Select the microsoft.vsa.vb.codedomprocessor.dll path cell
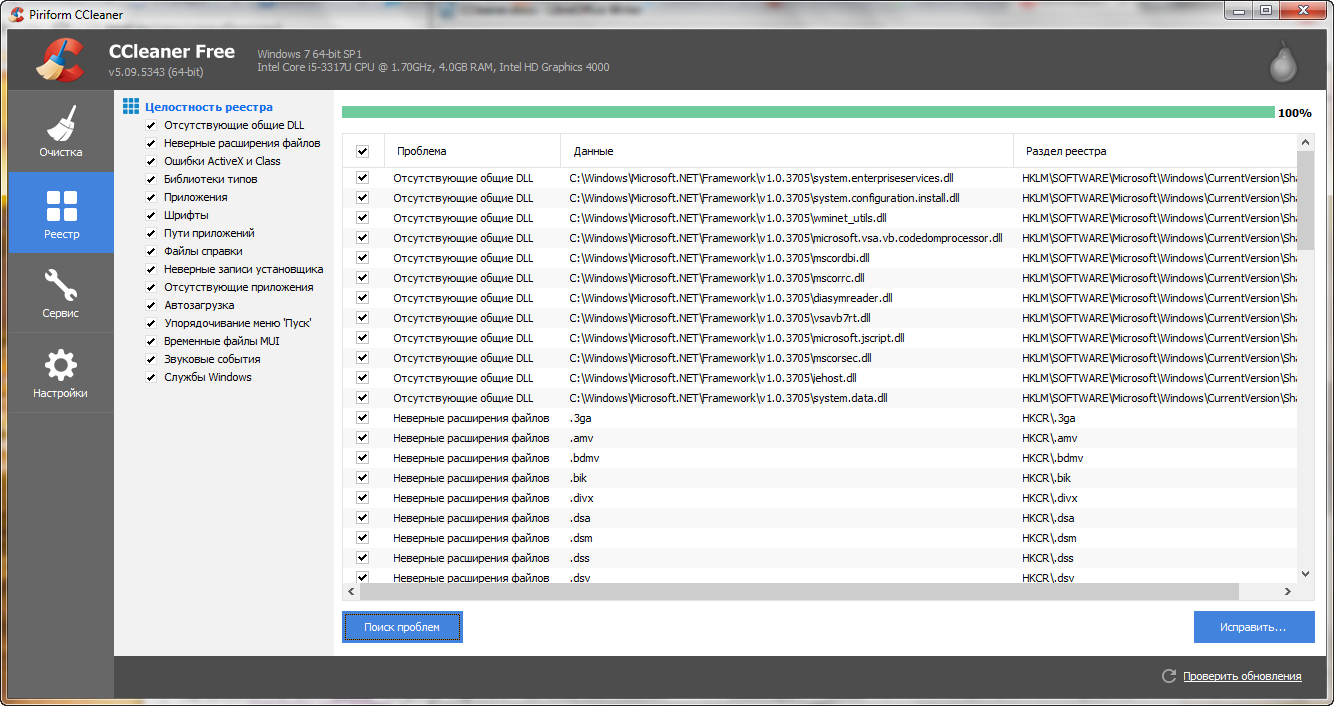Image resolution: width=1334 pixels, height=706 pixels. pyautogui.click(x=786, y=238)
